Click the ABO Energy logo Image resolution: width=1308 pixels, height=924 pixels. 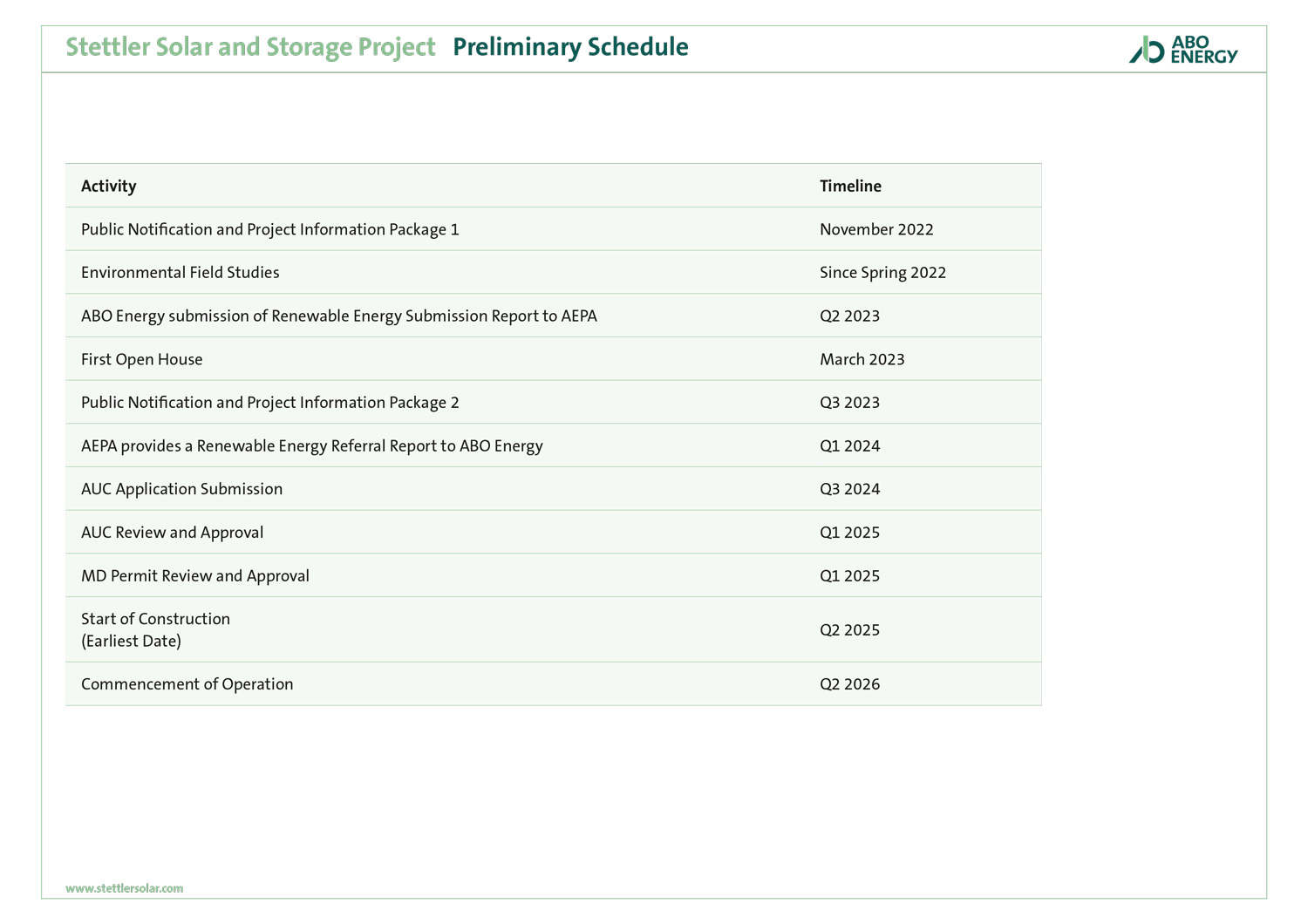(1183, 50)
